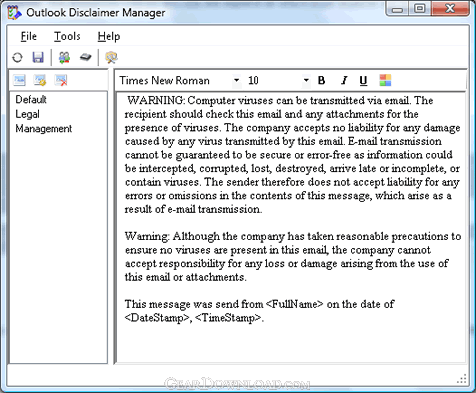Click the font size 10 combo box
The image size is (476, 393).
click(x=278, y=80)
